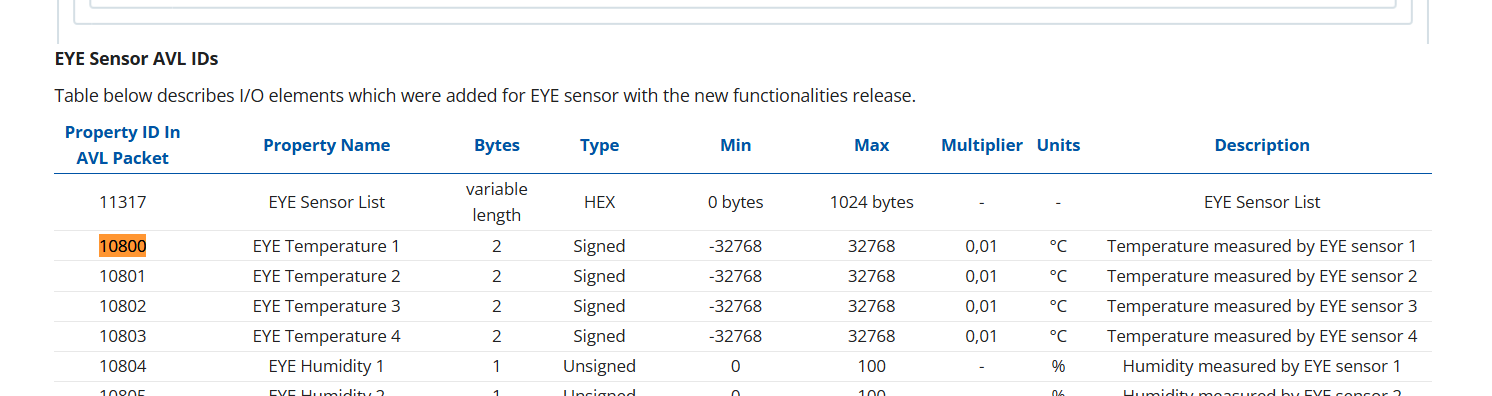The image size is (1492, 396).
Task: Select the EYE Sensor List name cell
Action: point(327,202)
